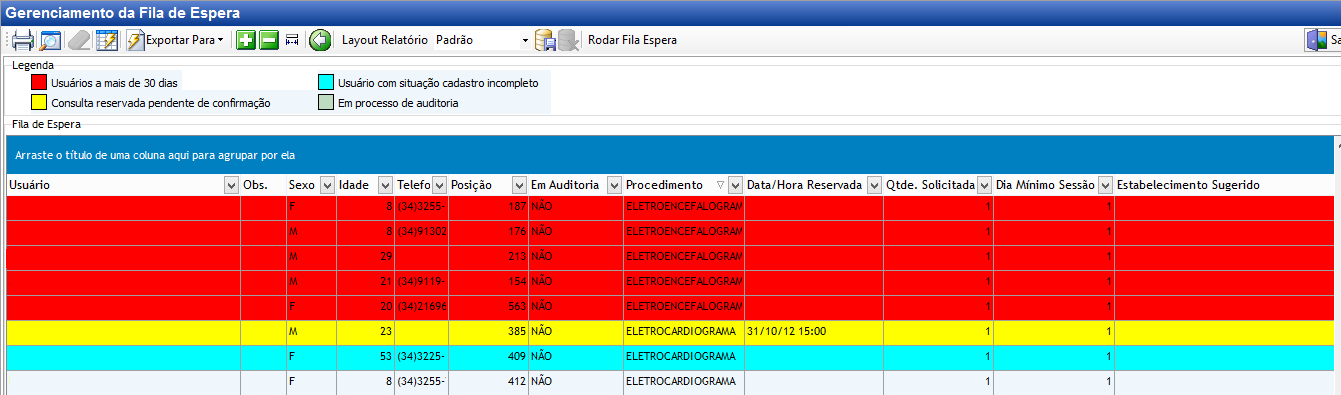
Task: Click the grid customization icon with lightning
Action: coord(107,40)
